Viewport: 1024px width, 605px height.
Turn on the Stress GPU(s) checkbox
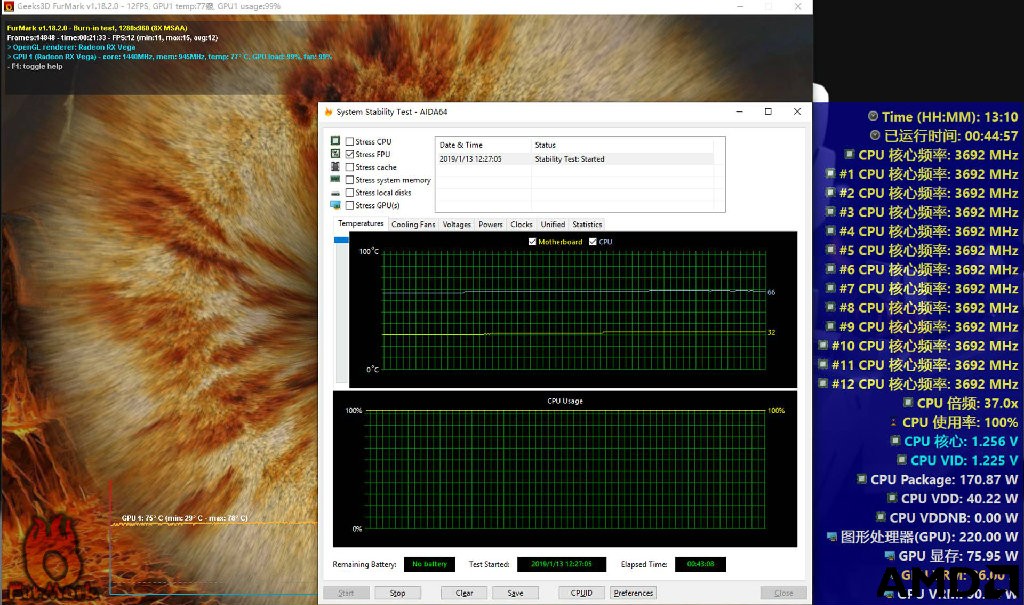pos(350,206)
